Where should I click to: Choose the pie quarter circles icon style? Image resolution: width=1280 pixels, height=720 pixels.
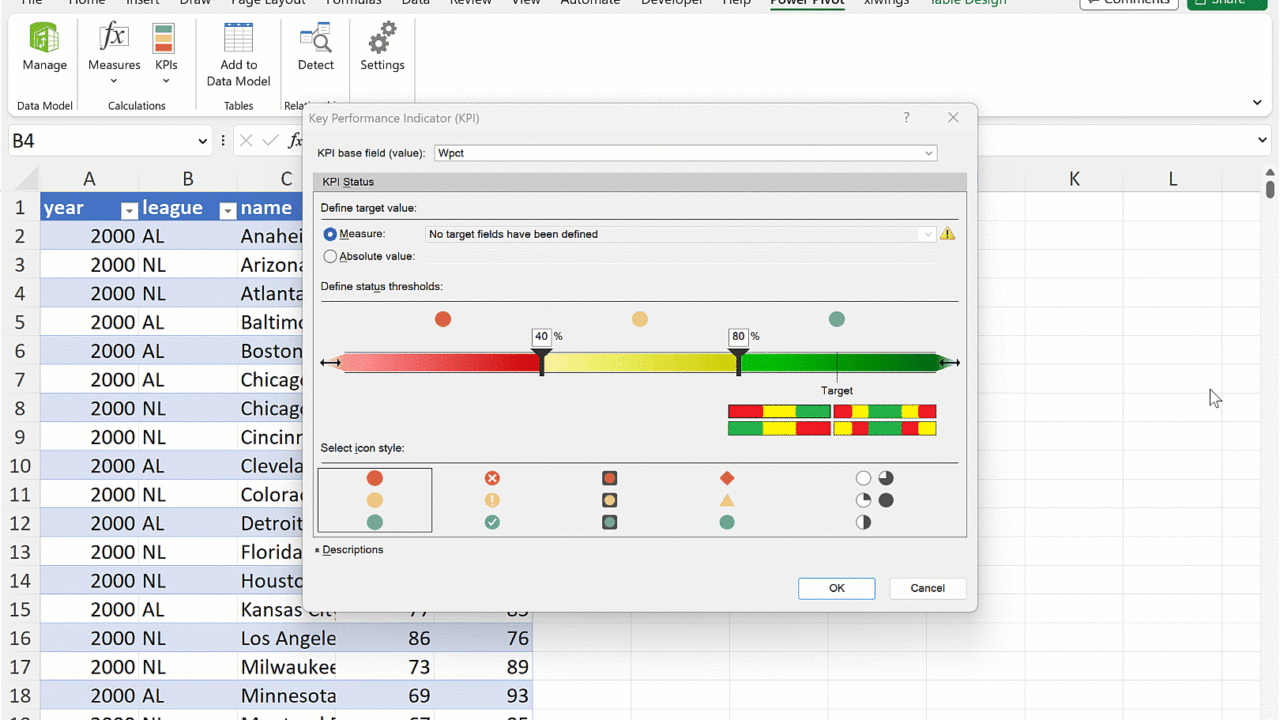[875, 500]
